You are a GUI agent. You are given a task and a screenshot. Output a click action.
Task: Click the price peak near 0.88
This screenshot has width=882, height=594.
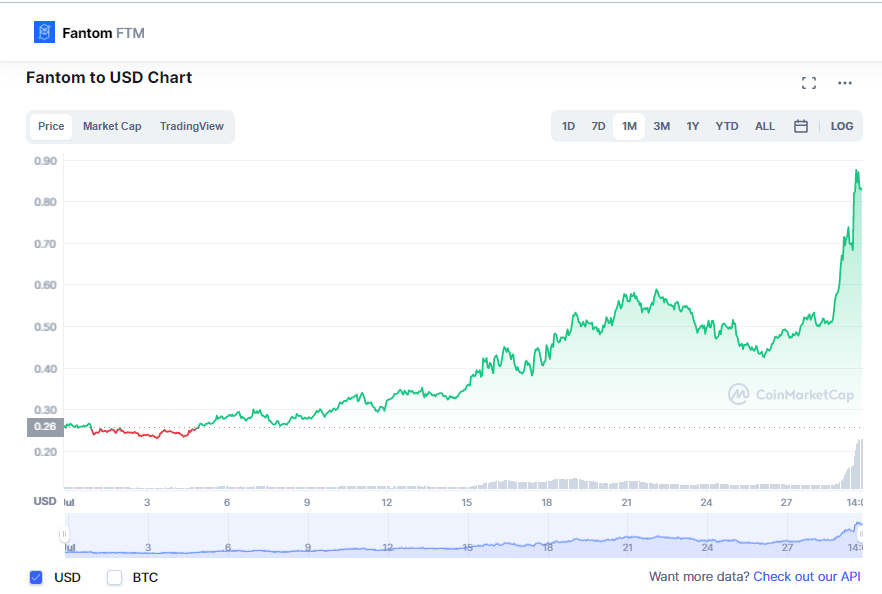857,171
